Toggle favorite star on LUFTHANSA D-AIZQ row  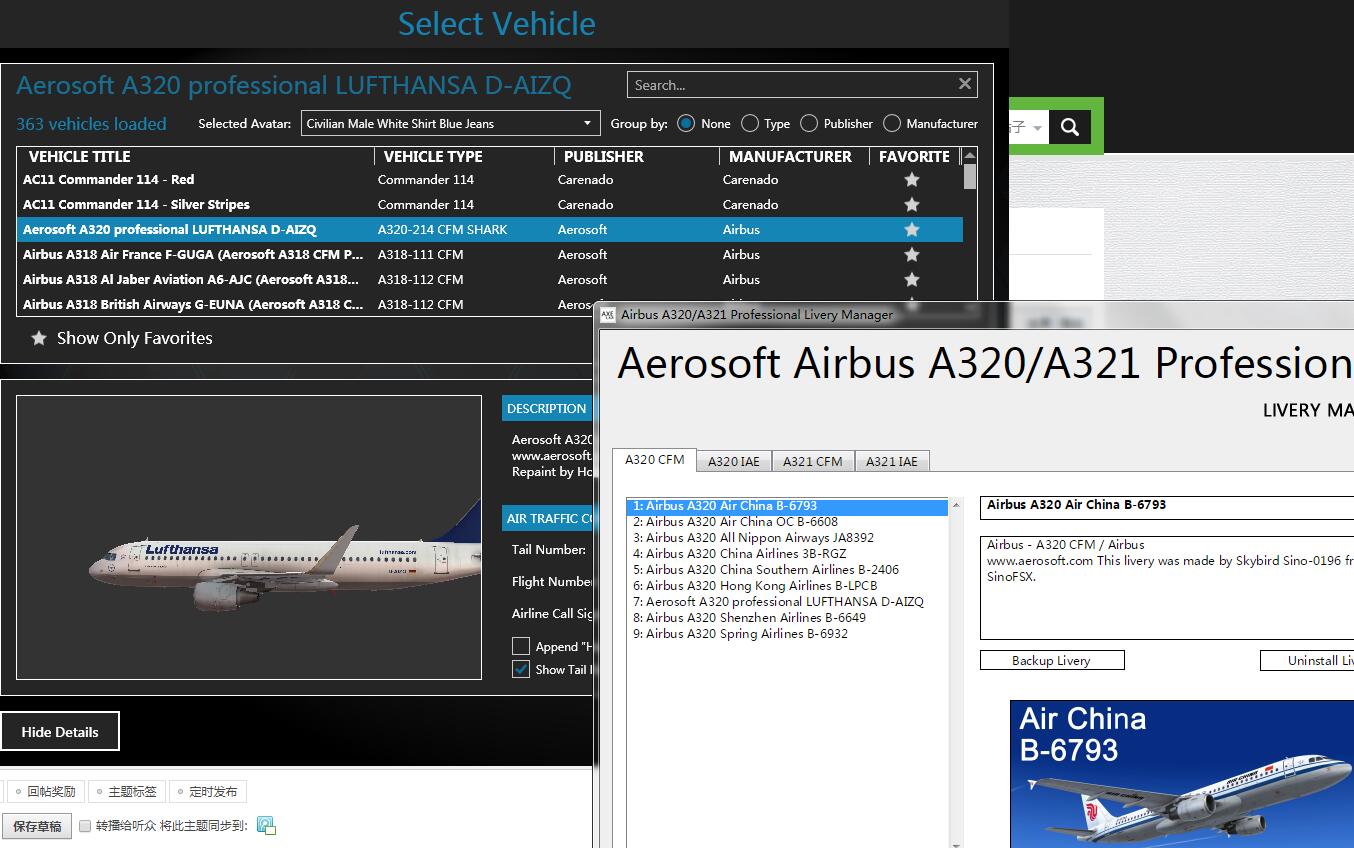(x=911, y=229)
